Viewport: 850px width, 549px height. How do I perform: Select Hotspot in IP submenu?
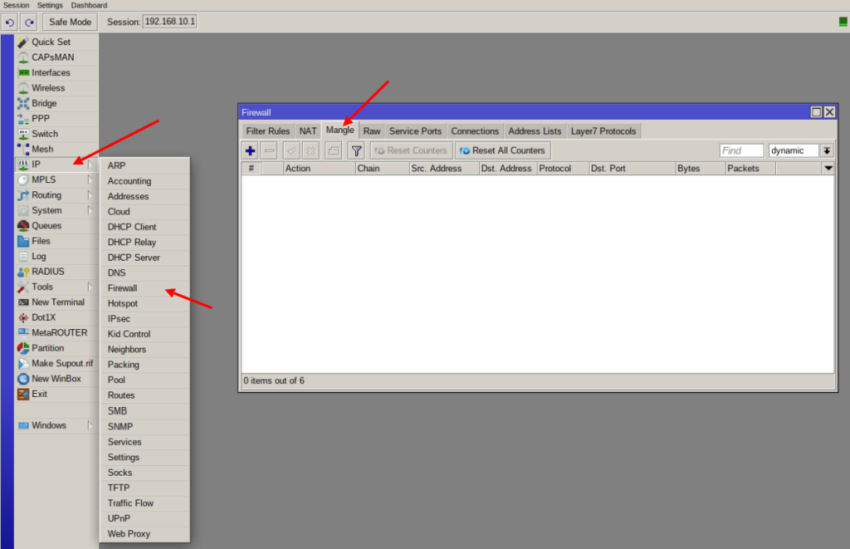(x=145, y=303)
